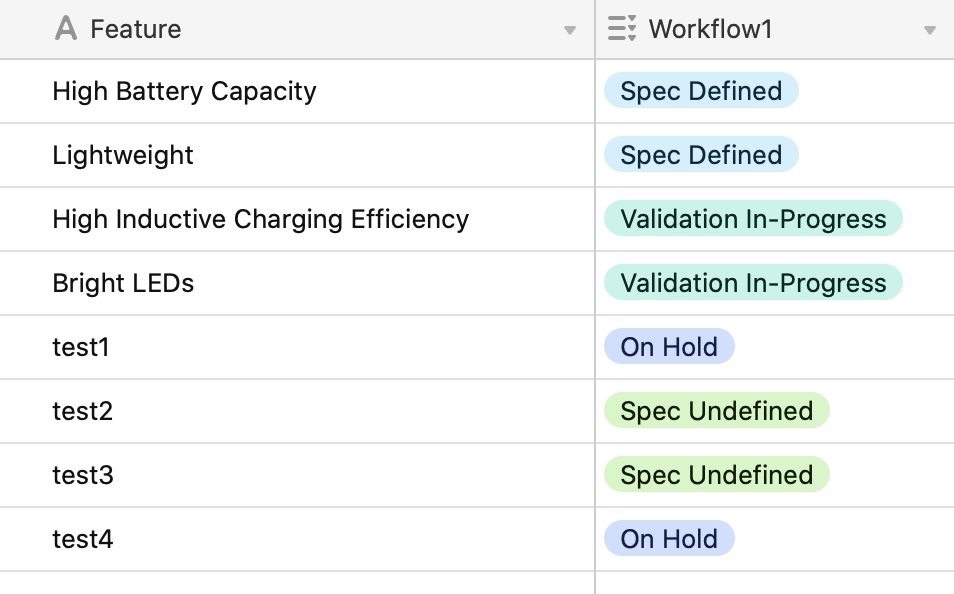Click Spec Defined tag for High Battery Capacity

[701, 91]
